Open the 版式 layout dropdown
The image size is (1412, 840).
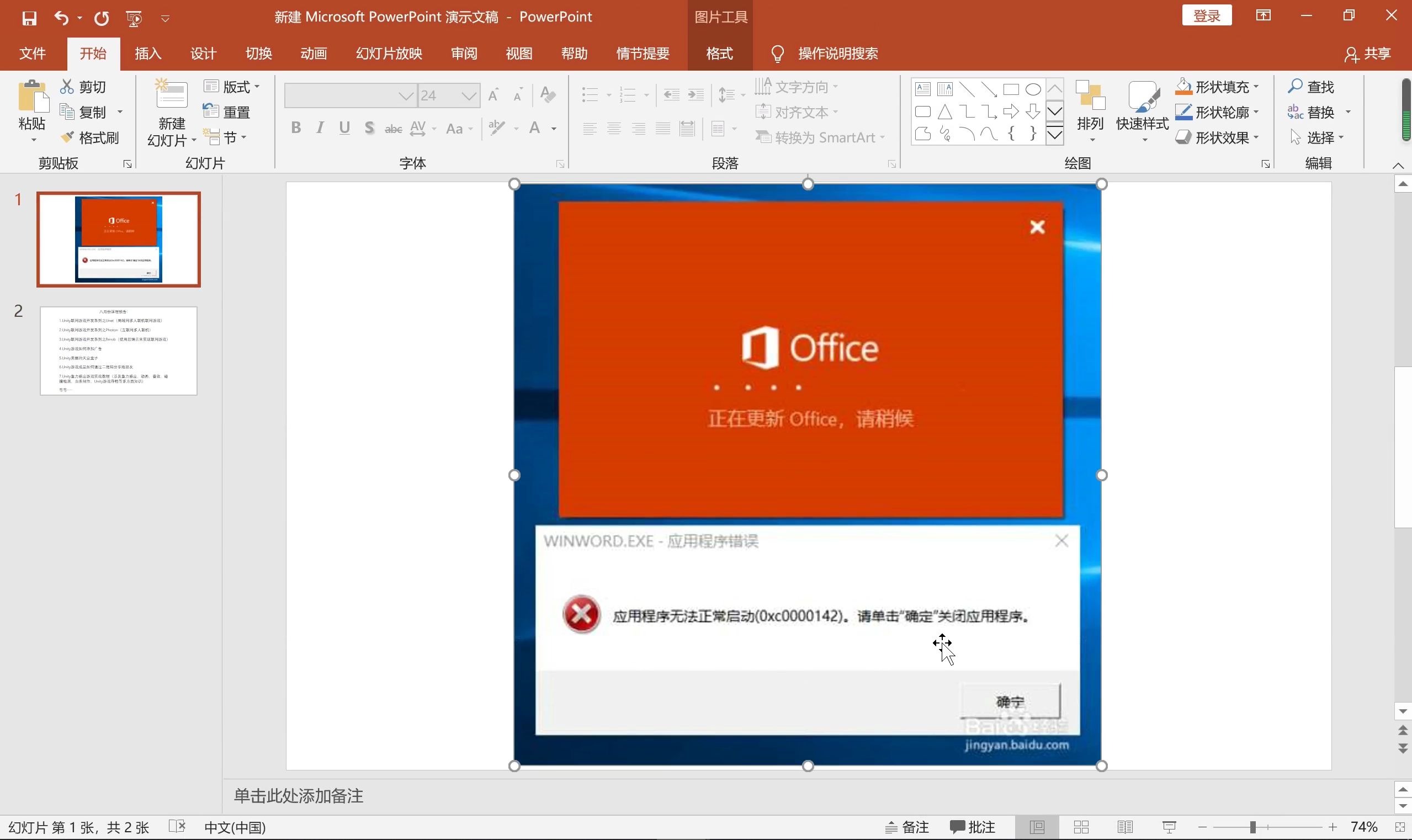coord(231,87)
